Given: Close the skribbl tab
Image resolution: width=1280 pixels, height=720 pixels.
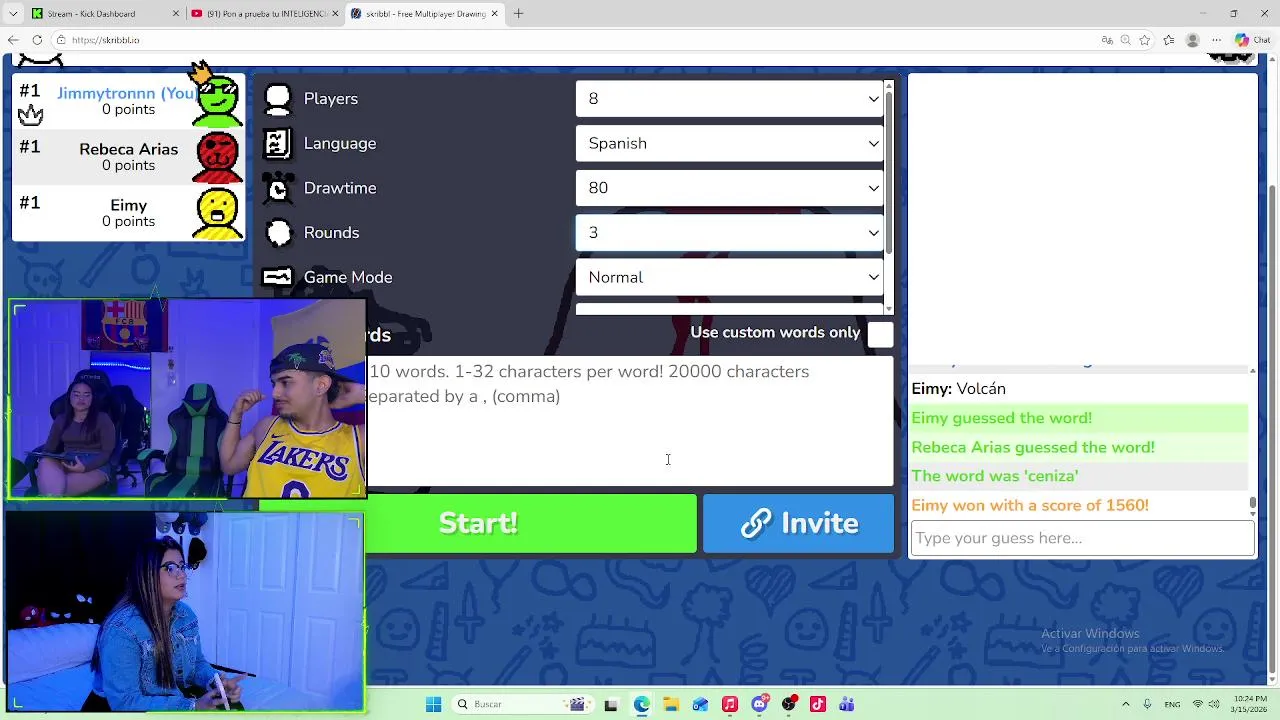Looking at the screenshot, I should pos(494,14).
